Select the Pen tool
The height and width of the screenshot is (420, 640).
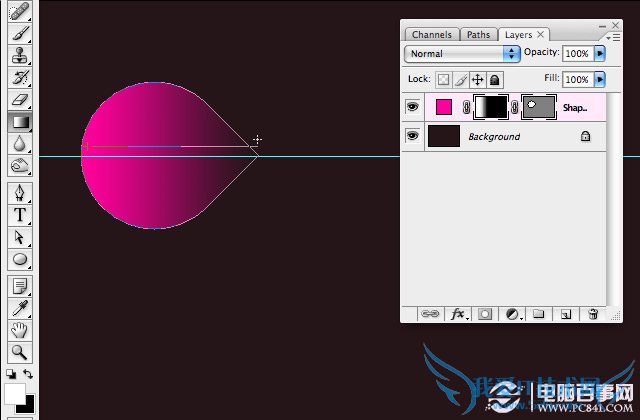(20, 193)
